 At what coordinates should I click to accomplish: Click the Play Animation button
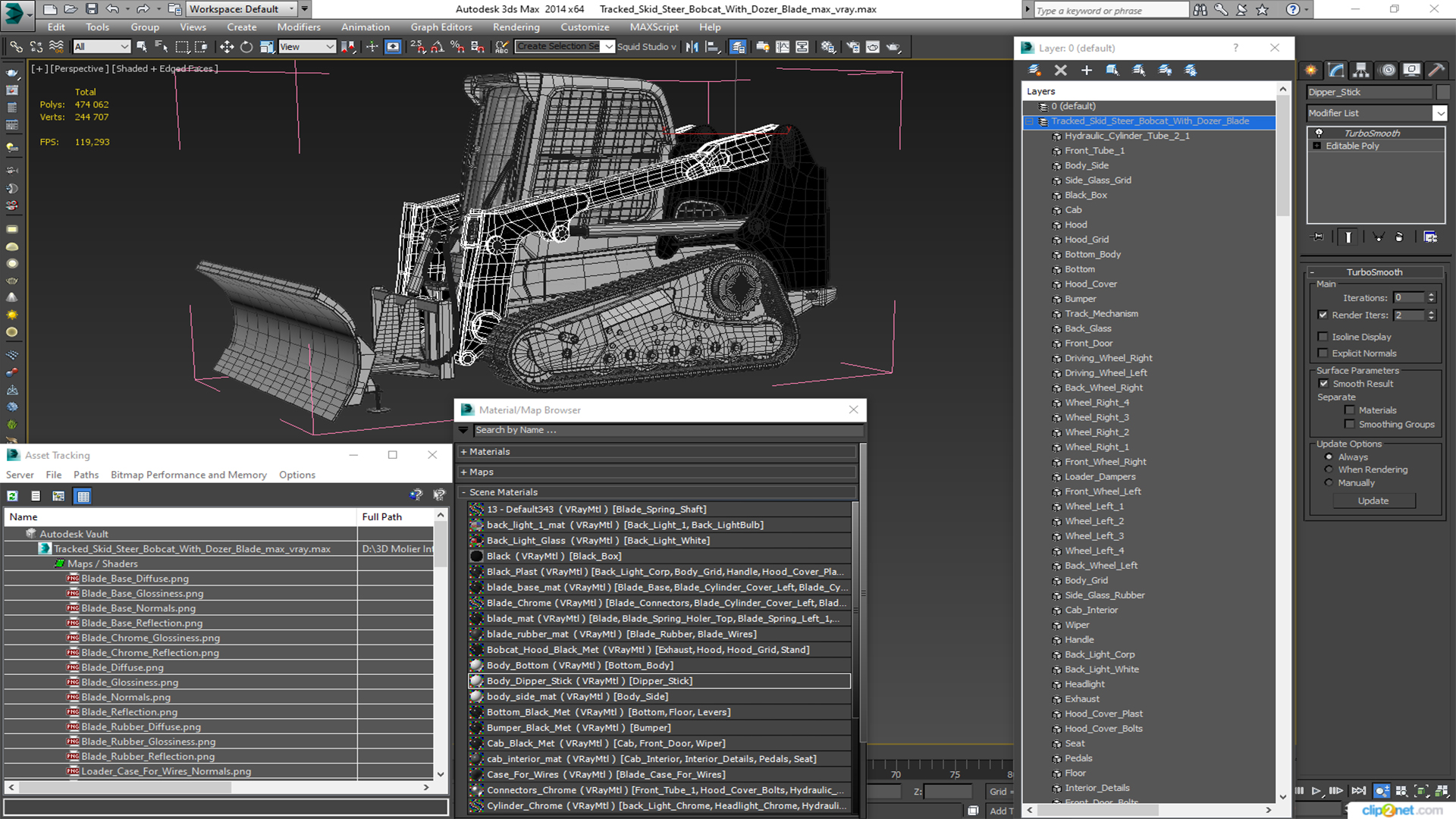tap(1316, 791)
